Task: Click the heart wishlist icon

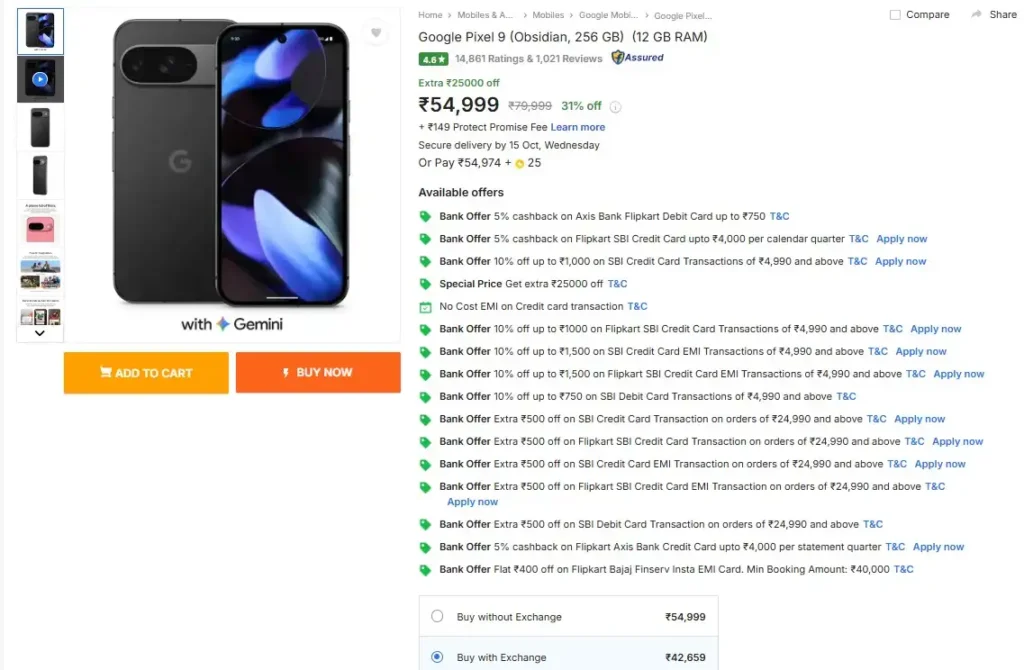Action: [376, 33]
